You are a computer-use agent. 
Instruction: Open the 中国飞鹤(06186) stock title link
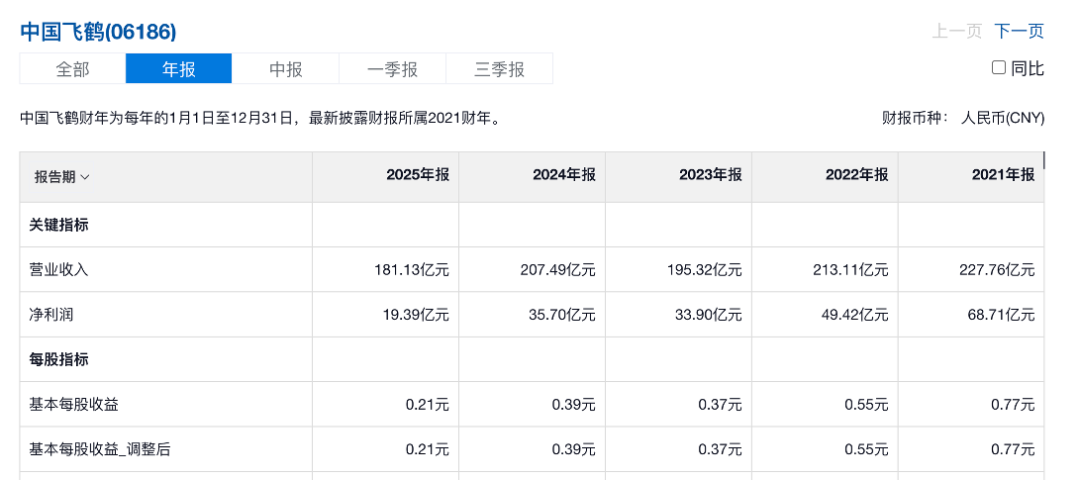(x=98, y=31)
